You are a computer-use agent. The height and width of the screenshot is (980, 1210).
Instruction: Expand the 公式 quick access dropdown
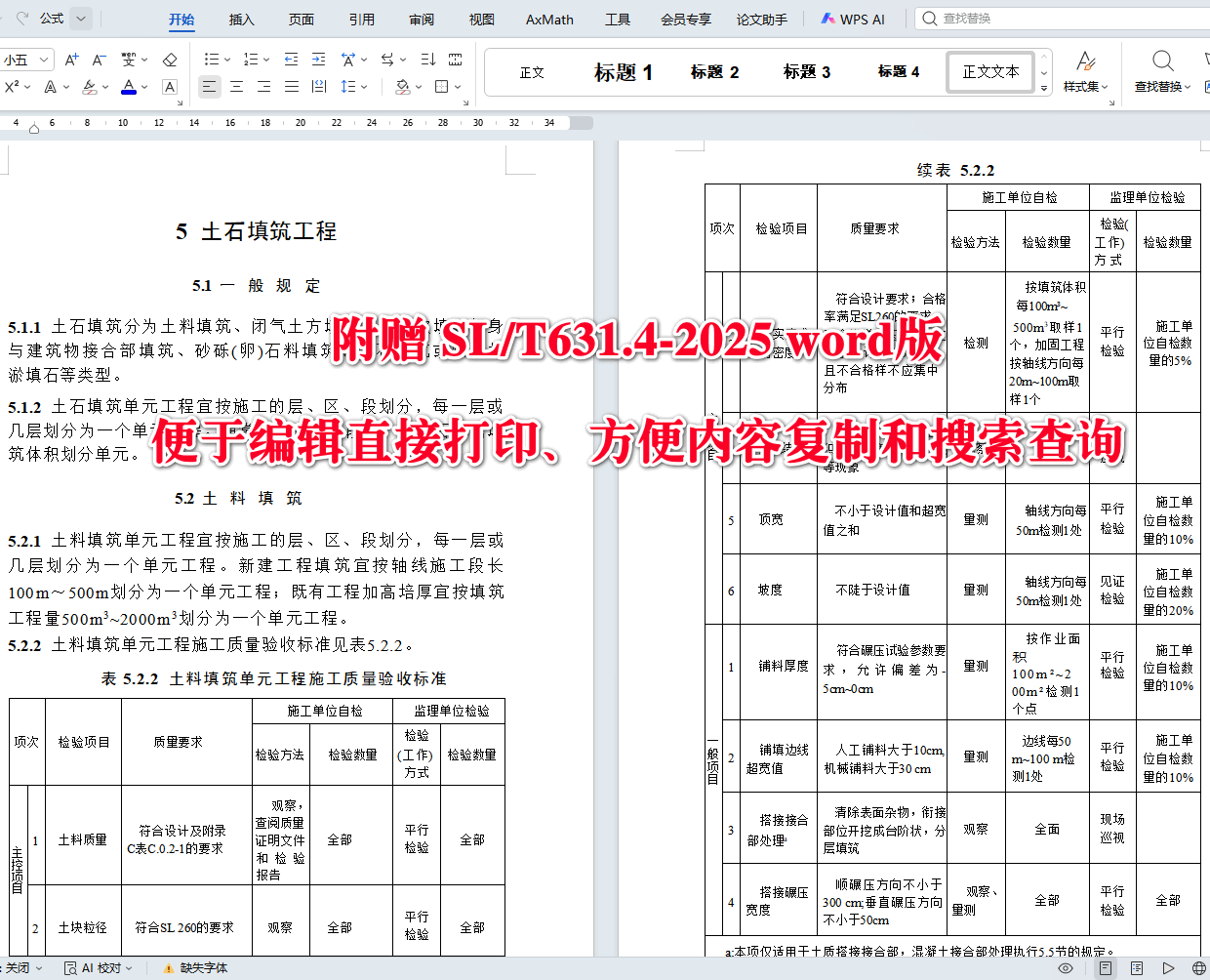pos(82,18)
